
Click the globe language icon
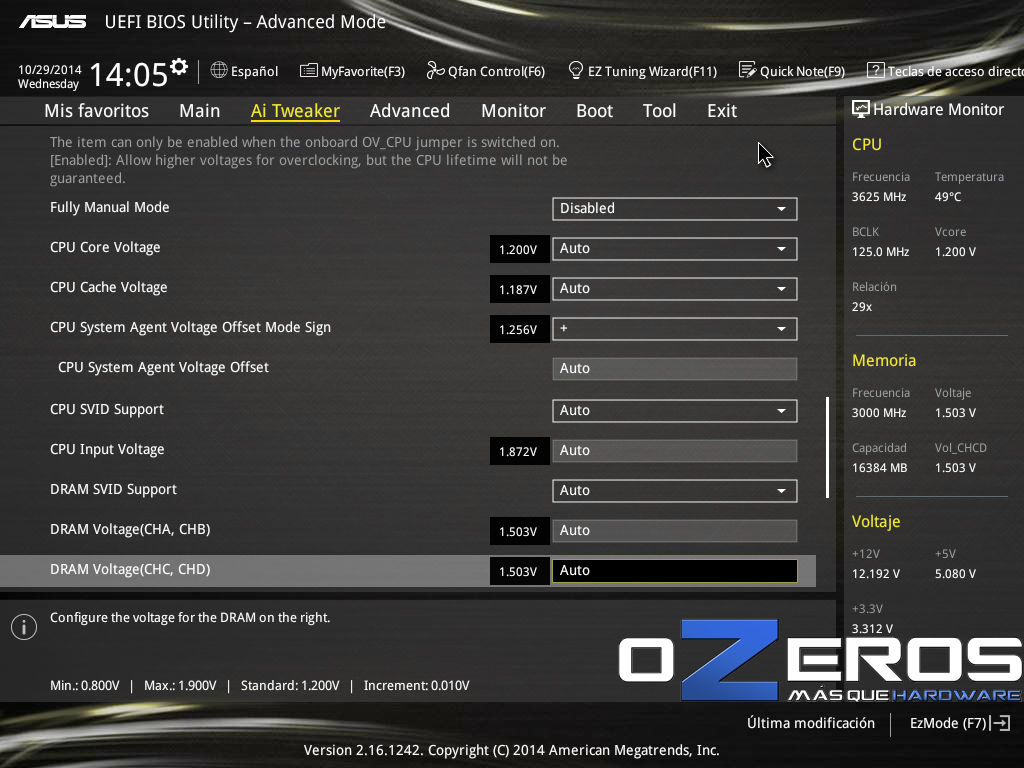tap(219, 70)
